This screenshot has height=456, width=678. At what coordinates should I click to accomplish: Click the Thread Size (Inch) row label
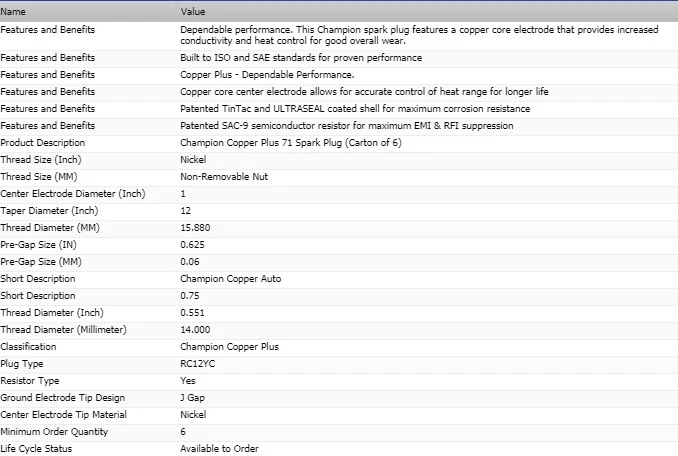[x=41, y=159]
